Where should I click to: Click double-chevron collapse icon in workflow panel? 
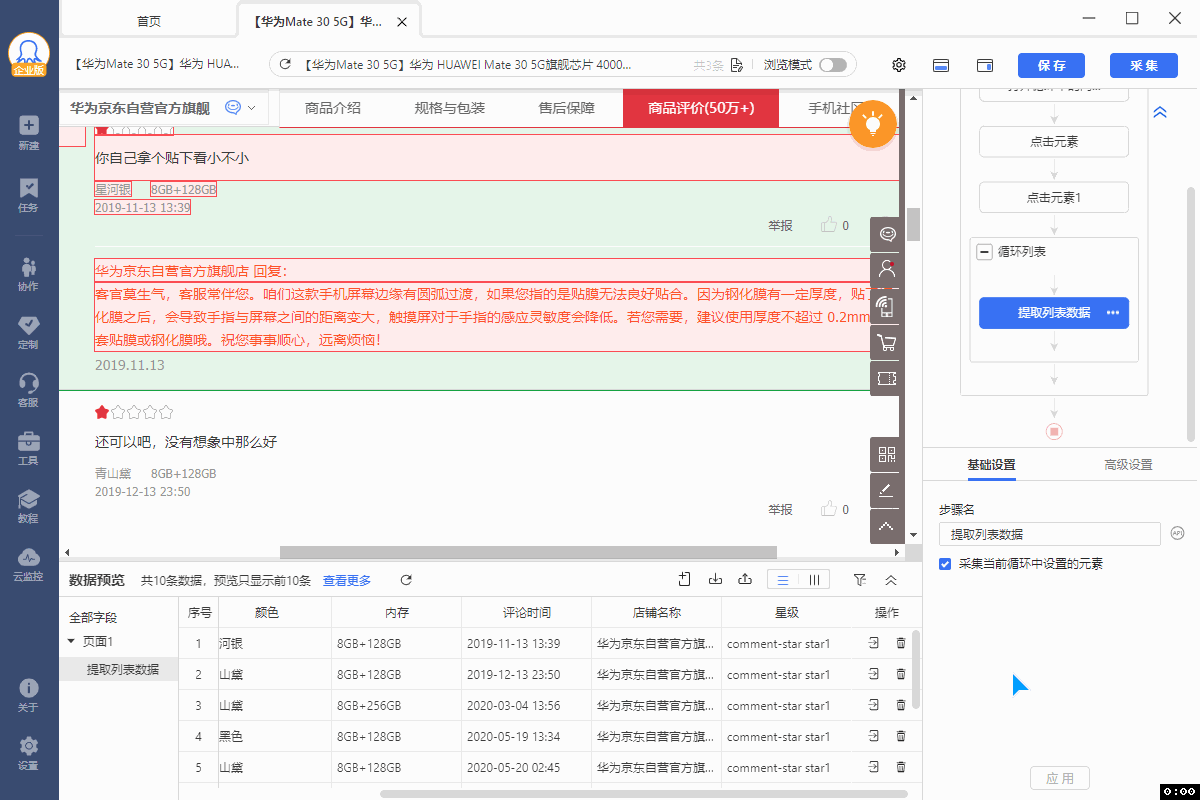click(x=1160, y=113)
